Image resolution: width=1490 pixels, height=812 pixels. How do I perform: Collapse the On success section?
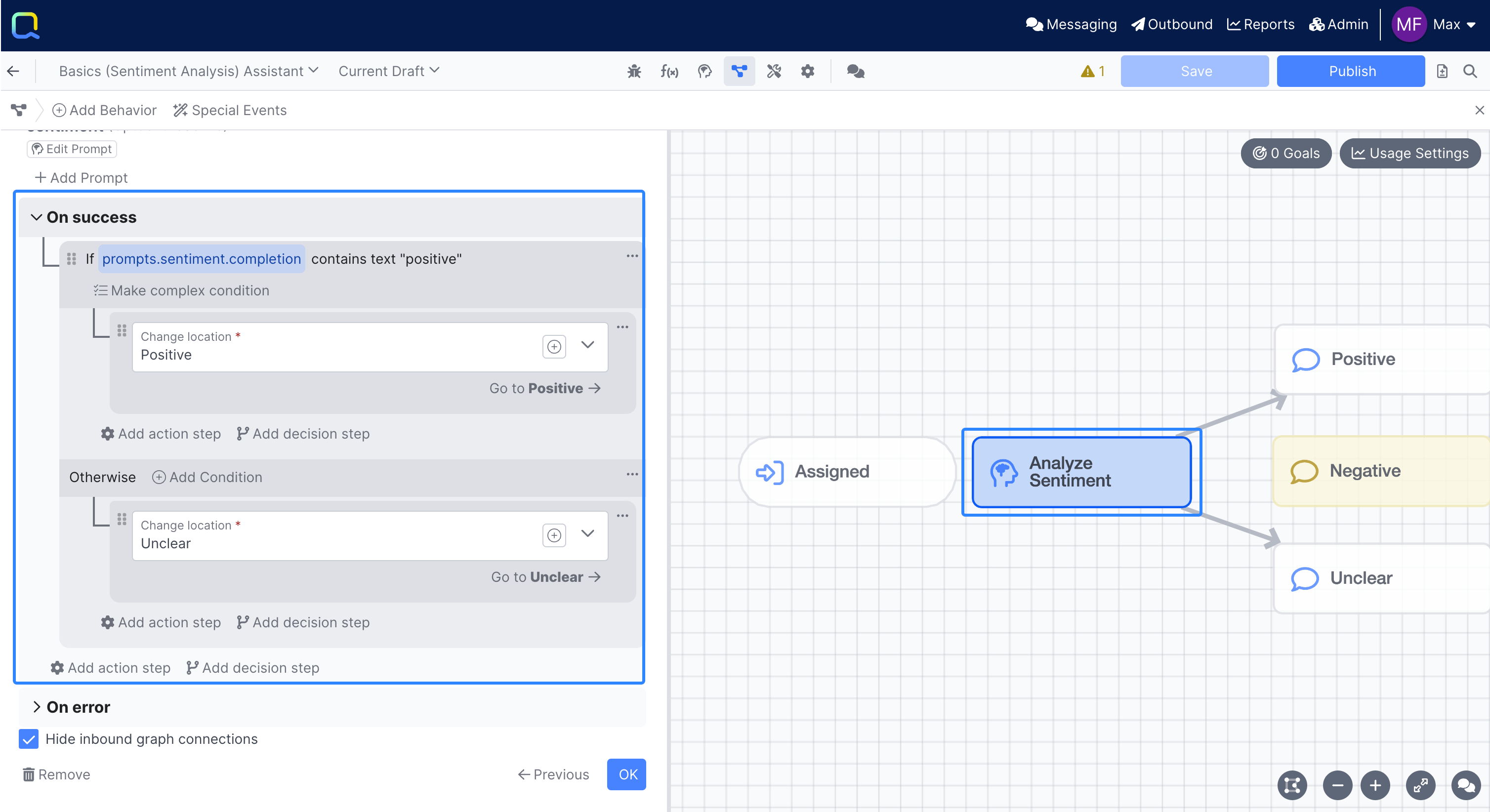click(37, 217)
